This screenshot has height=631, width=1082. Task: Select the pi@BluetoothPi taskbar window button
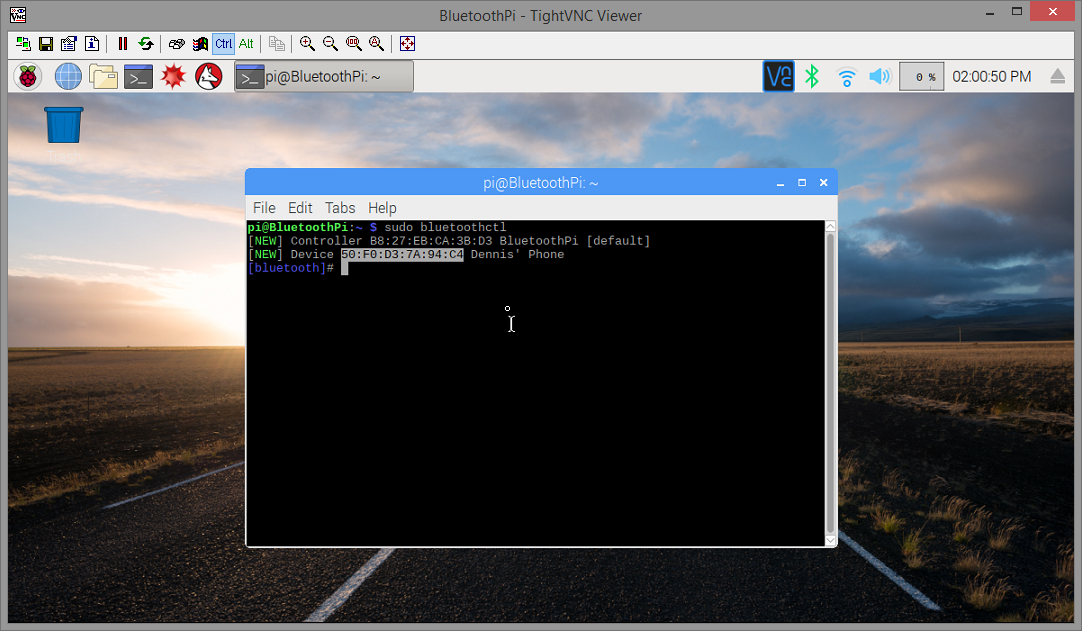point(324,77)
